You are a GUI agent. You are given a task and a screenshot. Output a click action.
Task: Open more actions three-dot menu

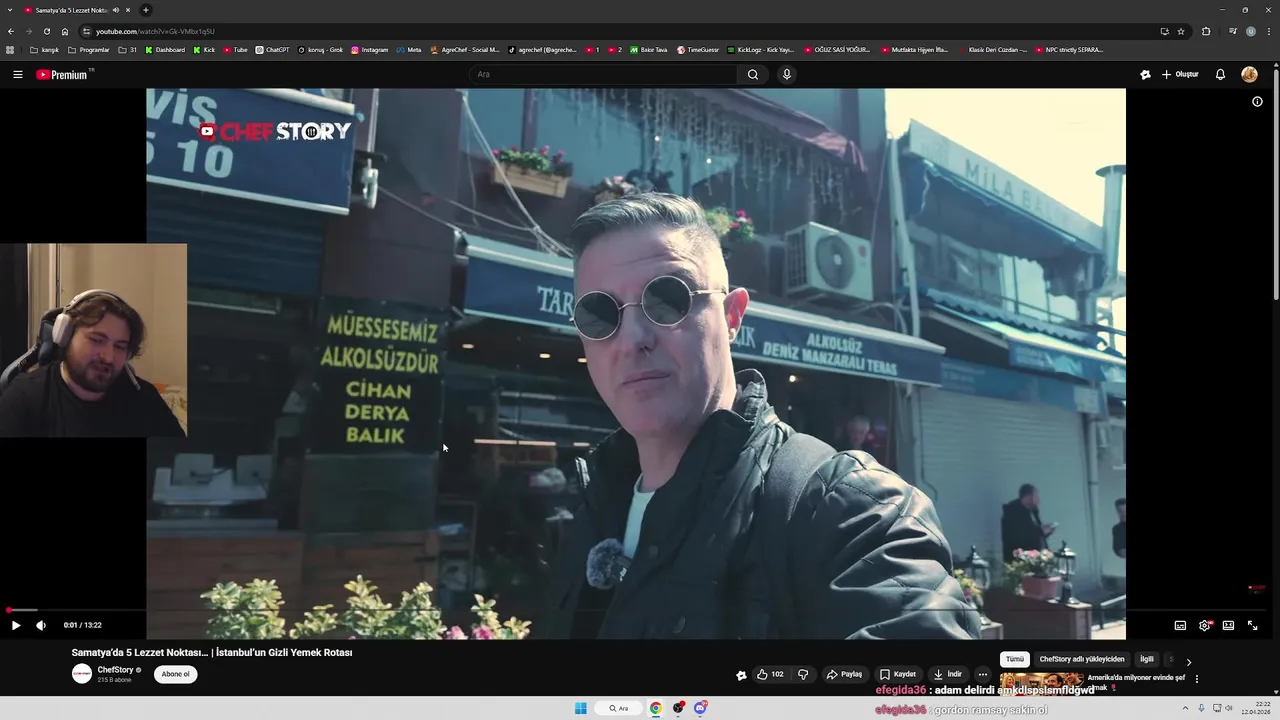pos(982,674)
